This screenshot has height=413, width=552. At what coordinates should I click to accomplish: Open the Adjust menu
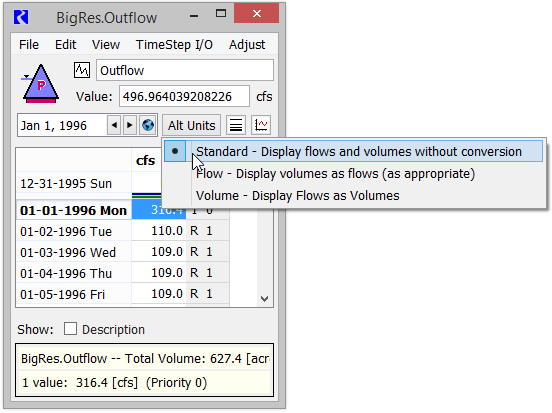click(x=247, y=45)
